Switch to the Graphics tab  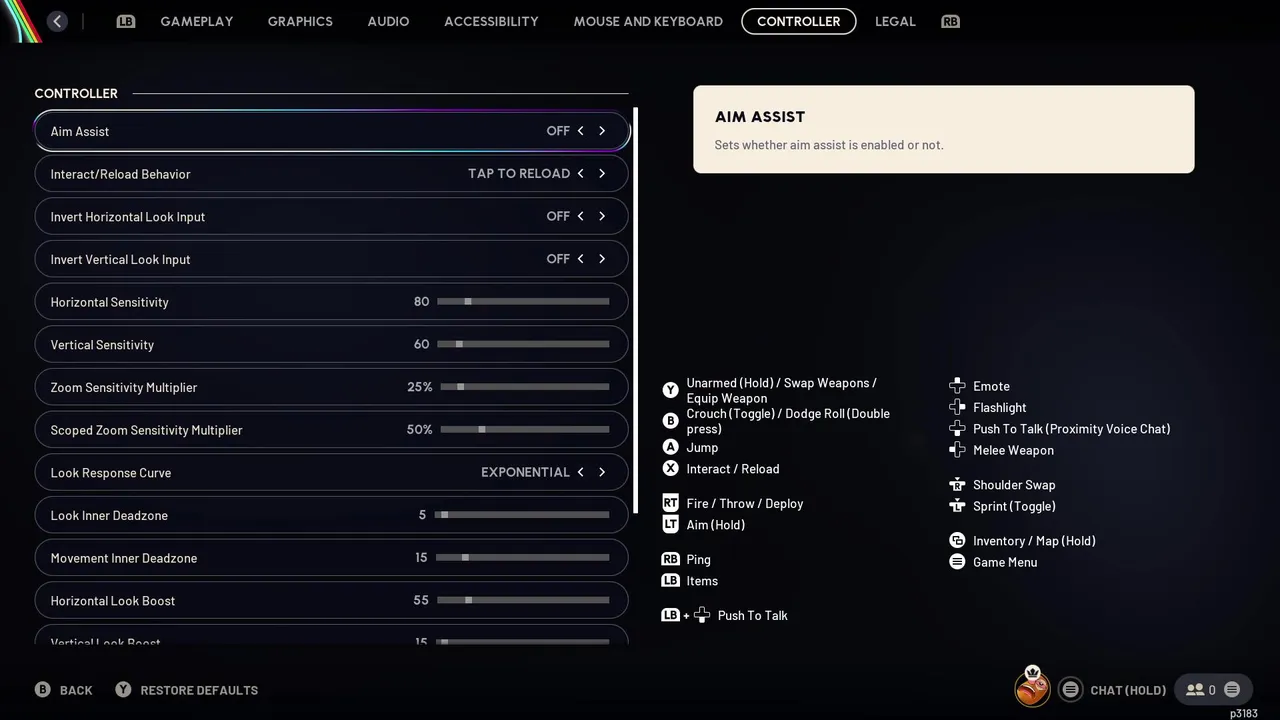300,21
